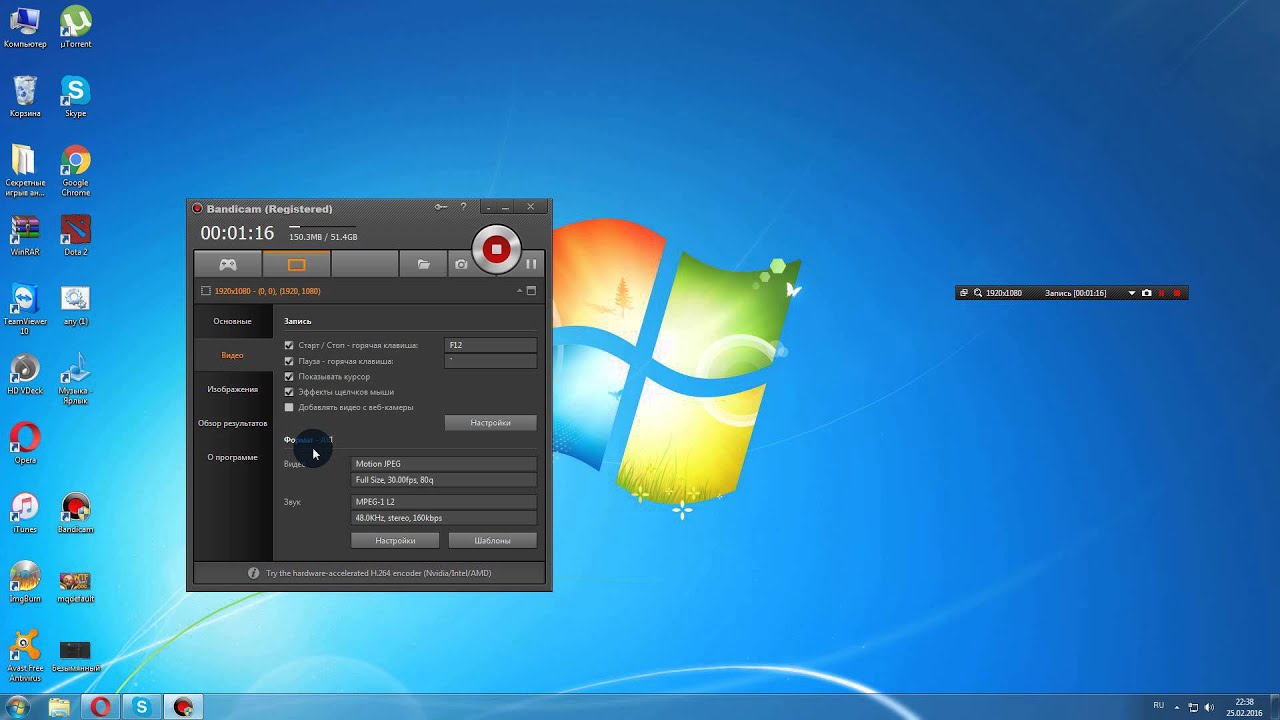Show hidden tray icons arrow
The height and width of the screenshot is (720, 1280).
(1177, 707)
